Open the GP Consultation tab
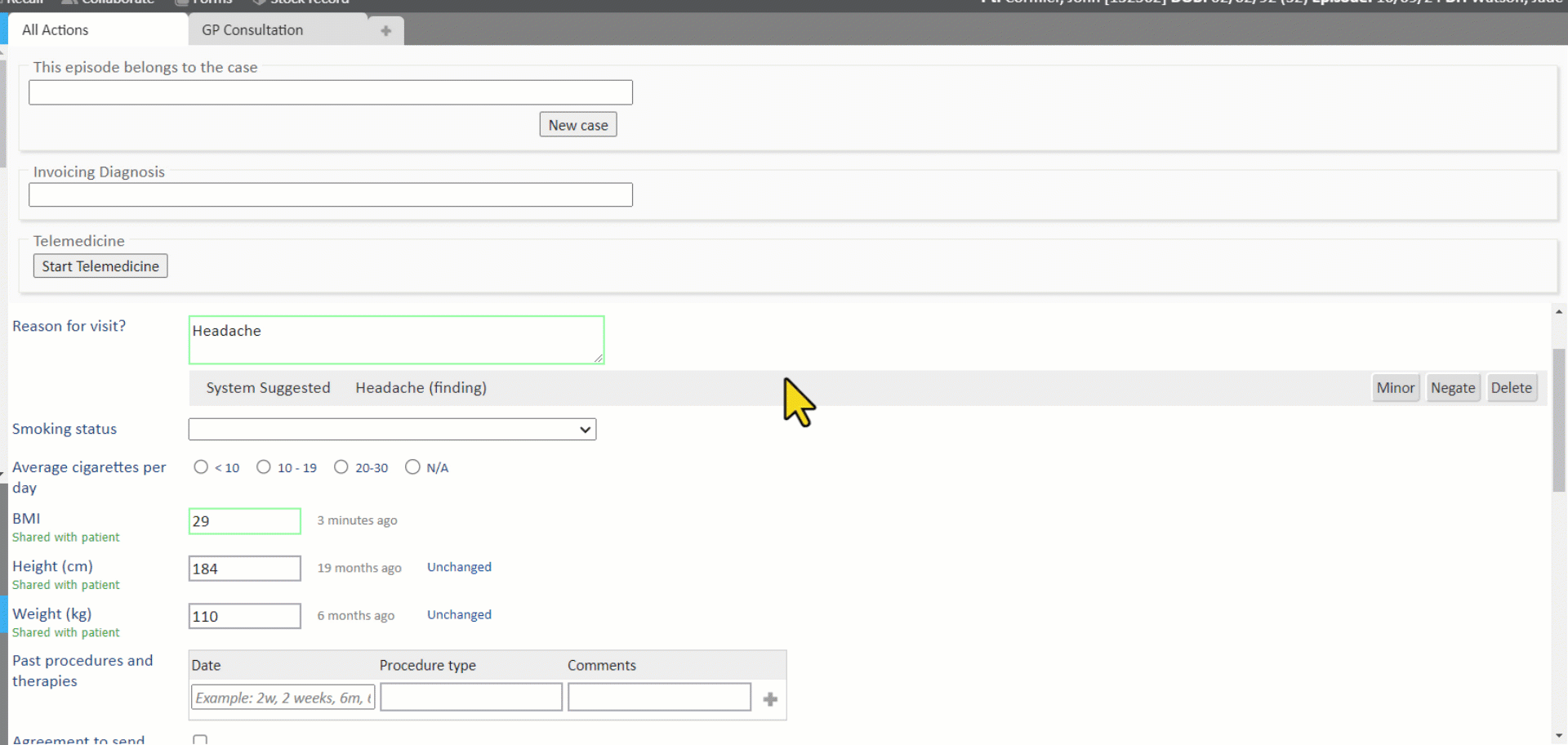 point(252,30)
